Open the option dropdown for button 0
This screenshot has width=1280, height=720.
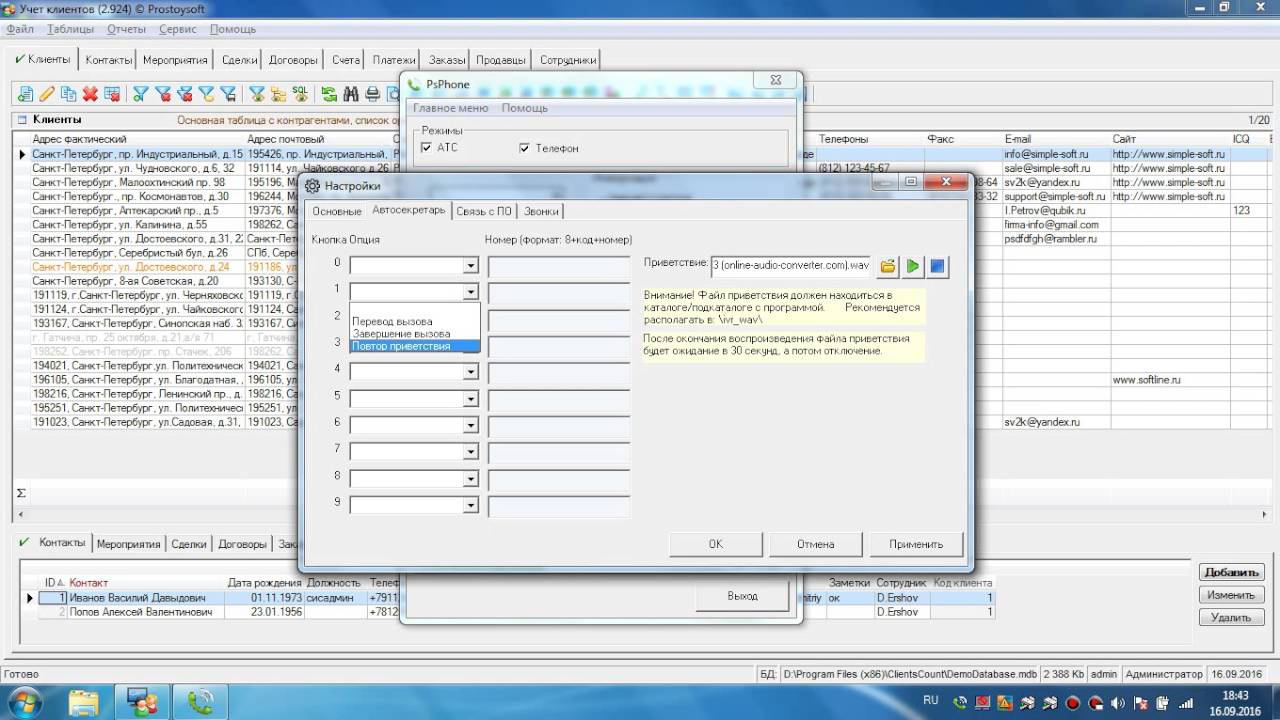pyautogui.click(x=471, y=266)
